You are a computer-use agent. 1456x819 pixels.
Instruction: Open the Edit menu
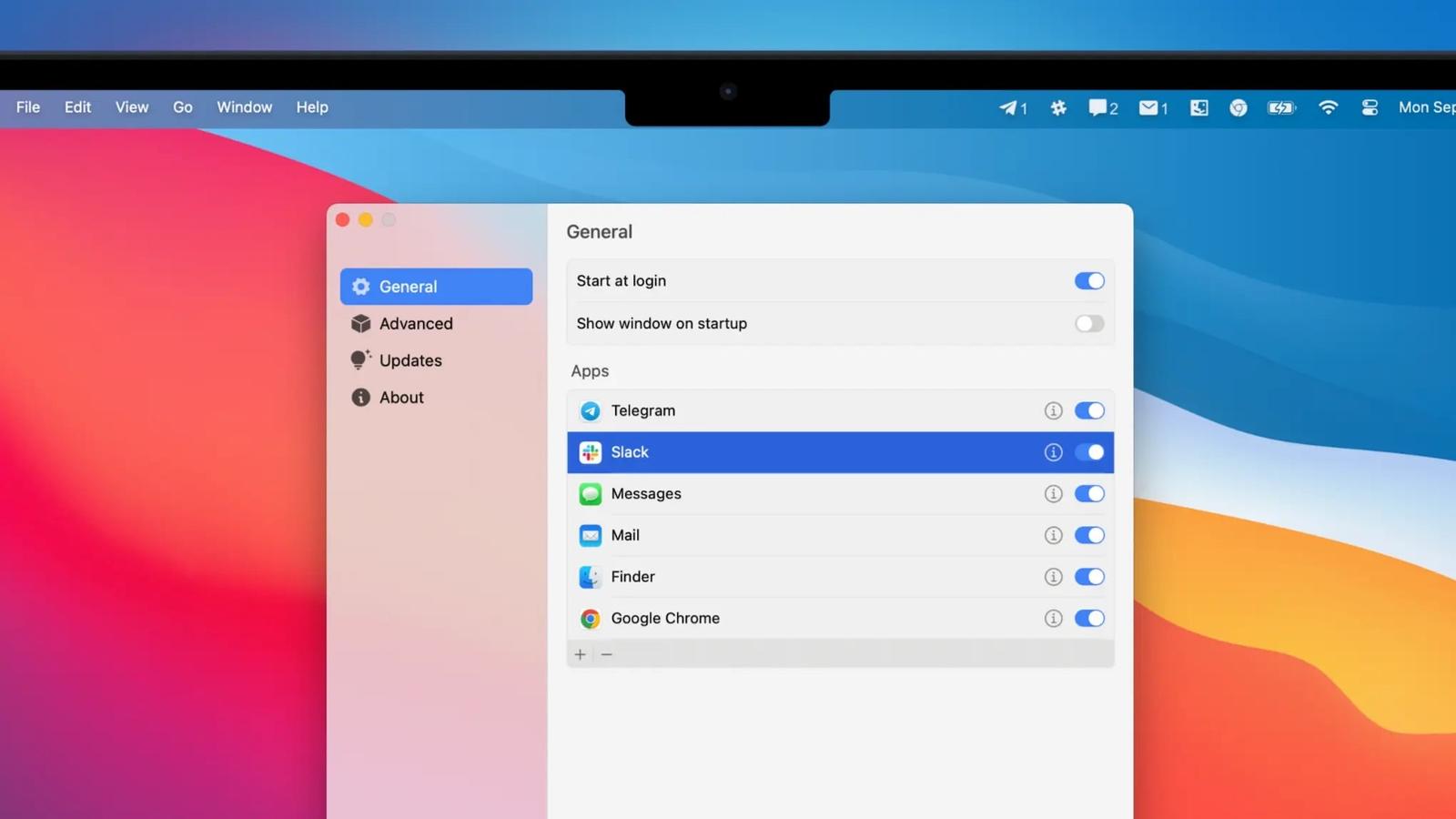tap(77, 107)
